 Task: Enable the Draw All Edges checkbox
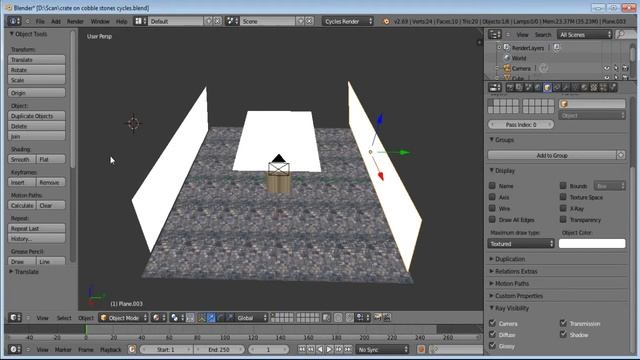pyautogui.click(x=492, y=220)
